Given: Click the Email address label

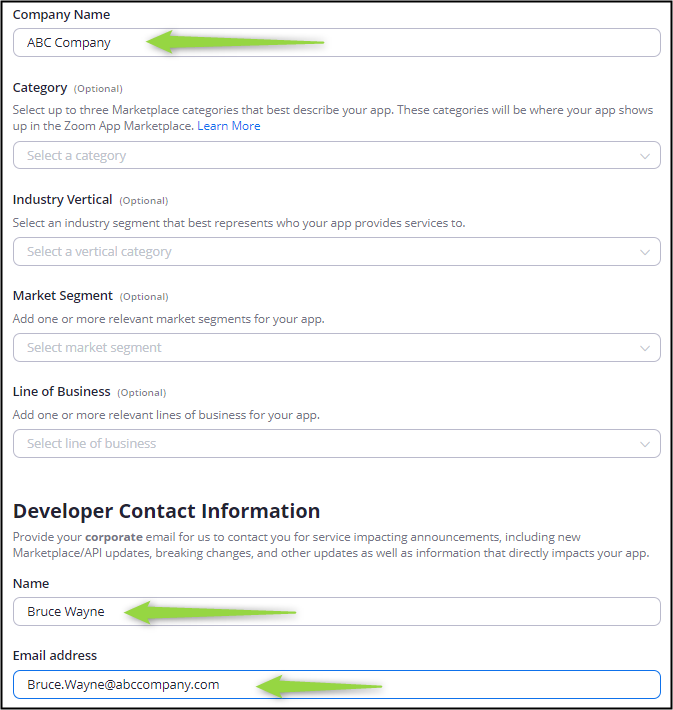Looking at the screenshot, I should pos(55,655).
